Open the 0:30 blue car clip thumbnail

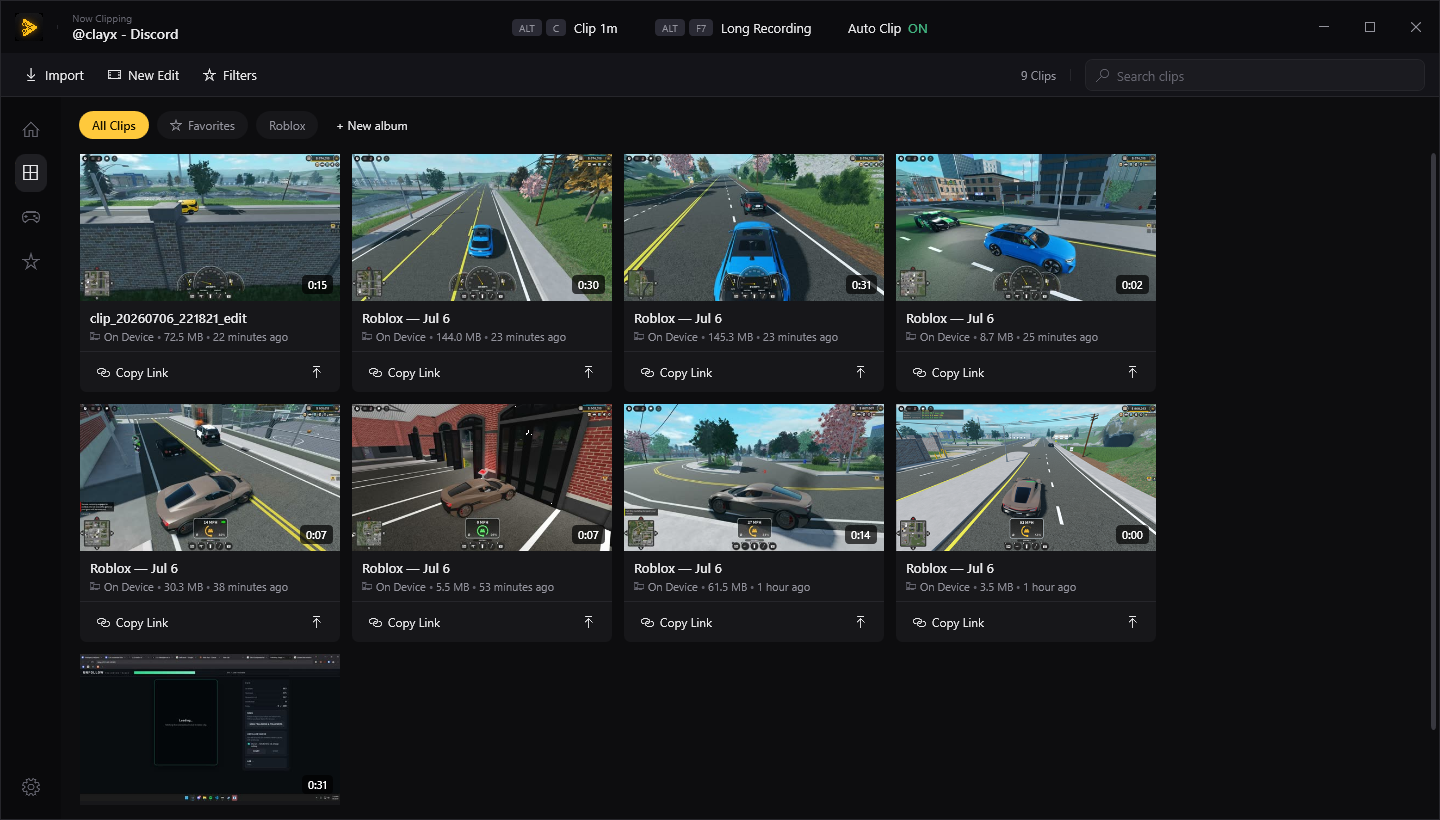482,227
